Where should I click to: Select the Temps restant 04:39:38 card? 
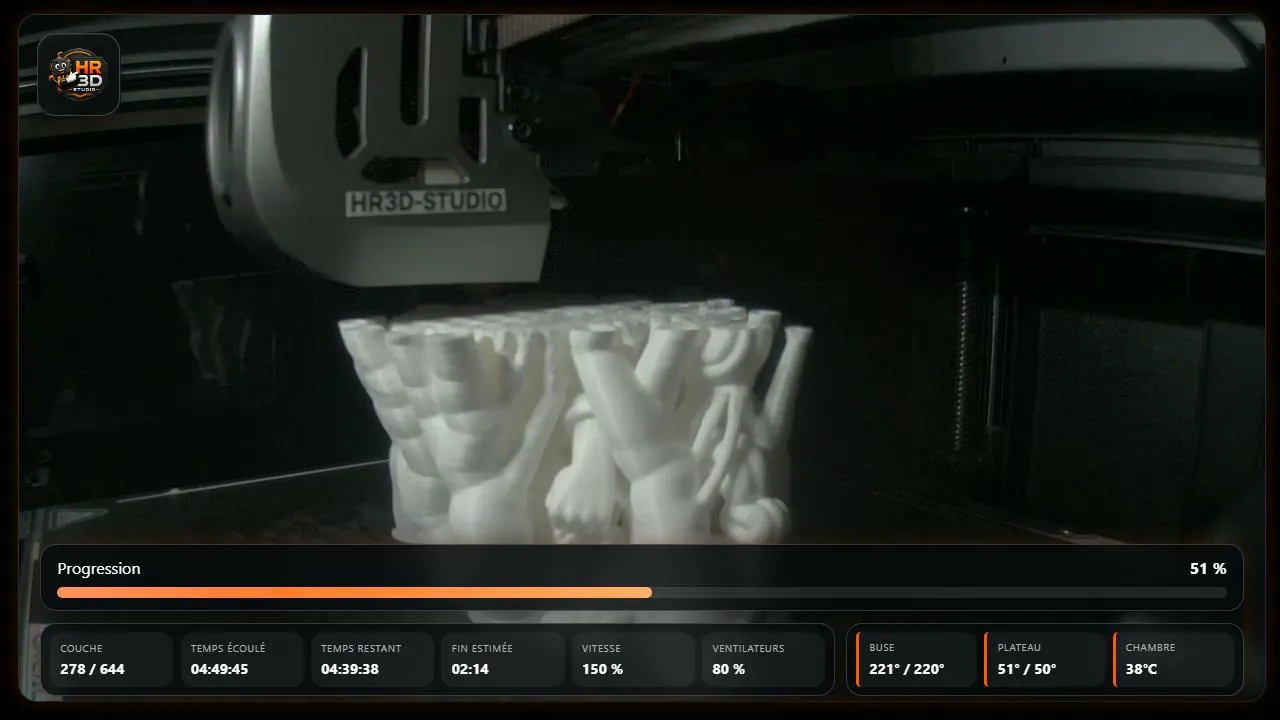tap(372, 660)
